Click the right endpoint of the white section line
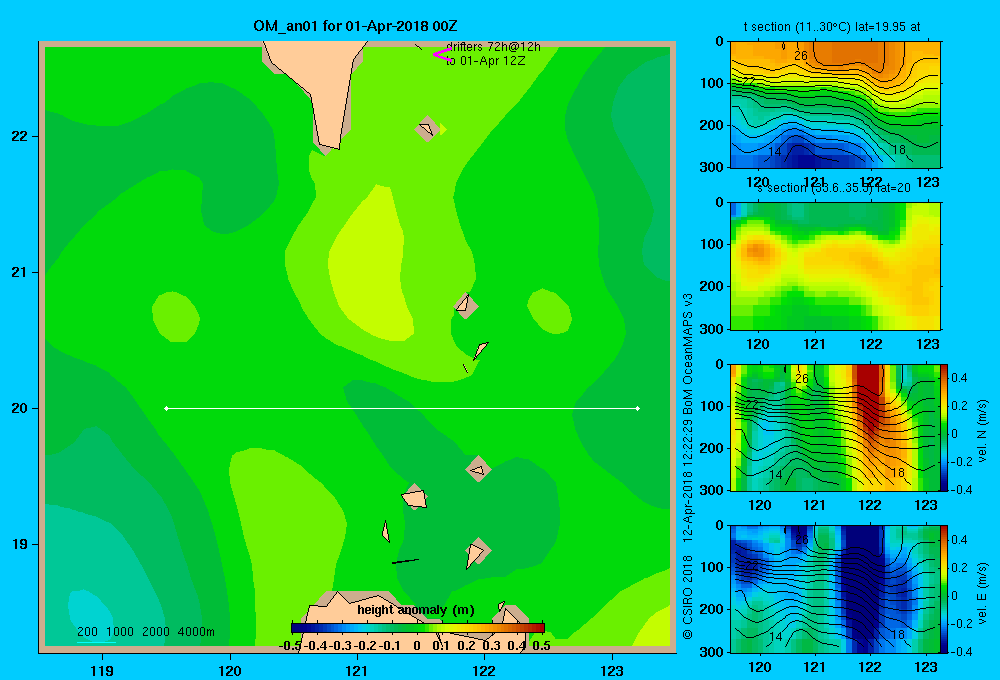Viewport: 1000px width, 680px height. point(638,408)
